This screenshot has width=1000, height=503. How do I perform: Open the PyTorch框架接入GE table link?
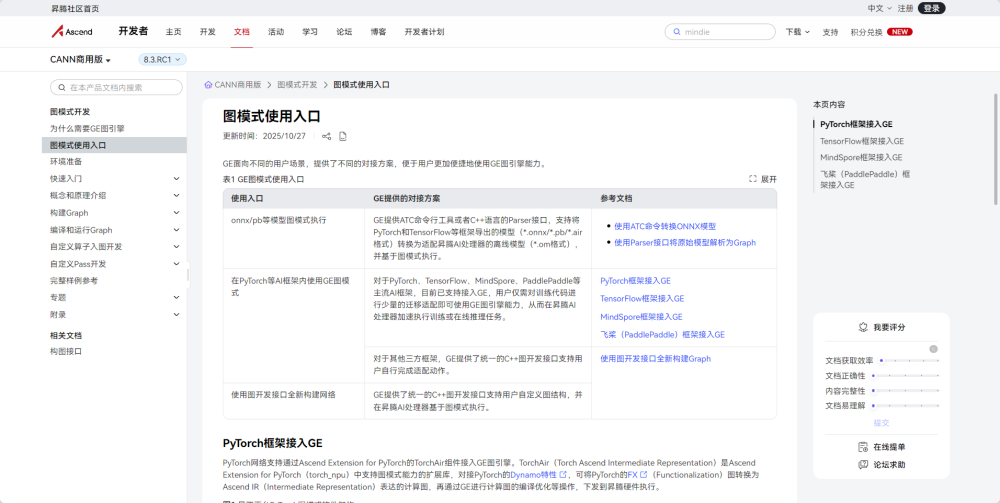(x=635, y=281)
